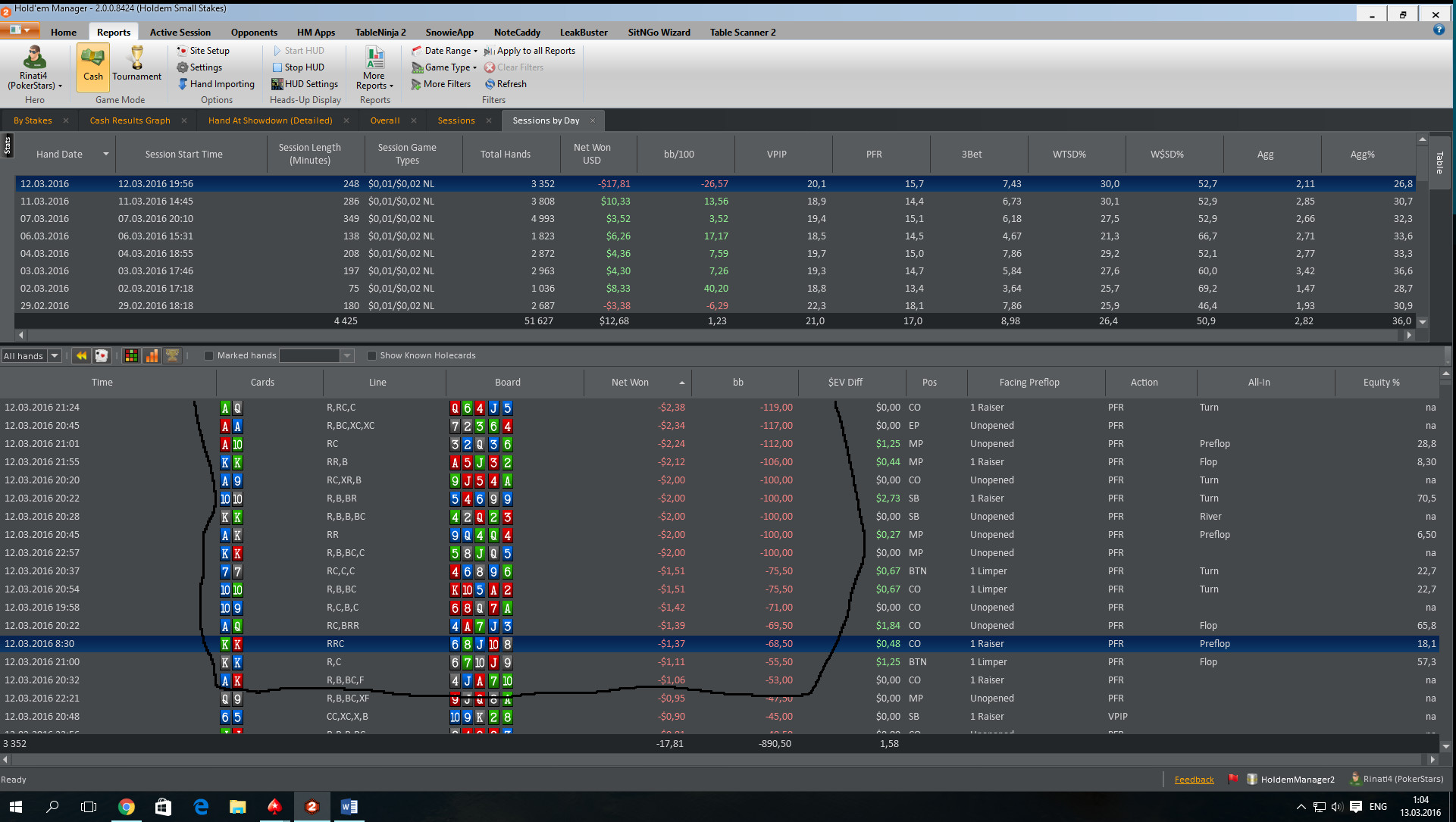The height and width of the screenshot is (822, 1456).
Task: Click the colored grid matrix icon
Action: 131,355
